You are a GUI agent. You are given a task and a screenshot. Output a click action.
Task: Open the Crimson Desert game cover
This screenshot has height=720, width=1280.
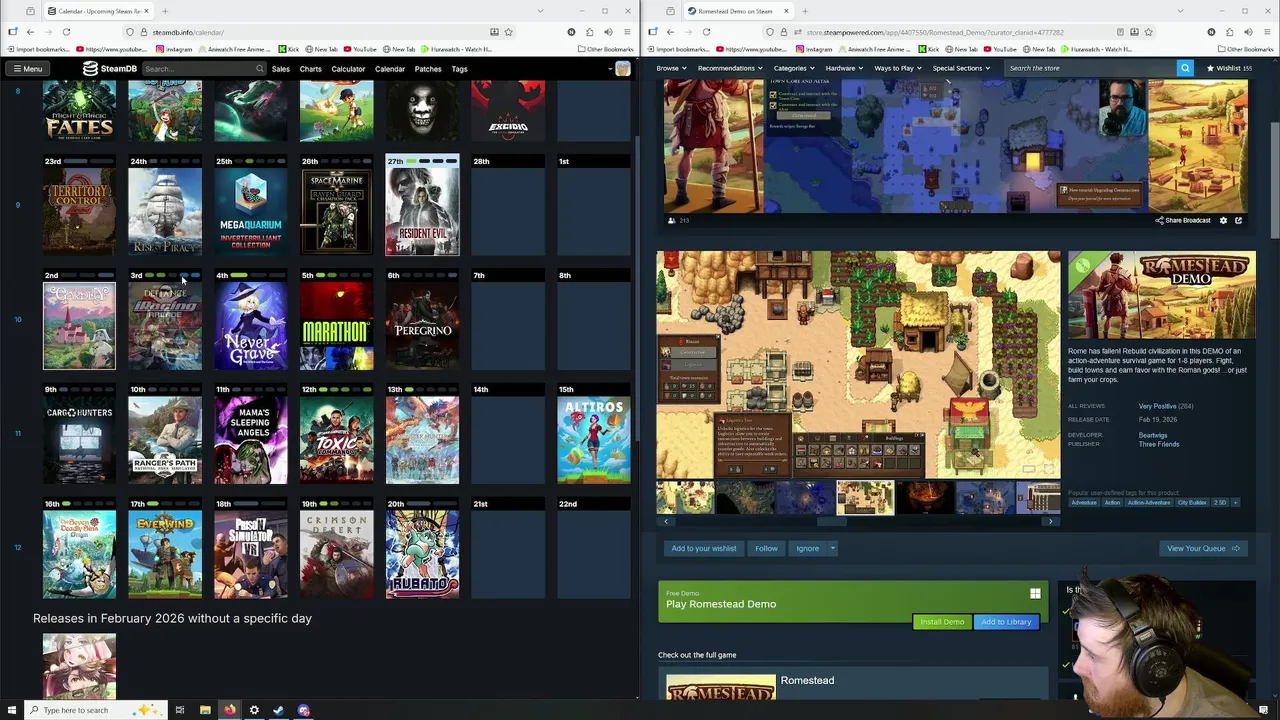pos(337,555)
